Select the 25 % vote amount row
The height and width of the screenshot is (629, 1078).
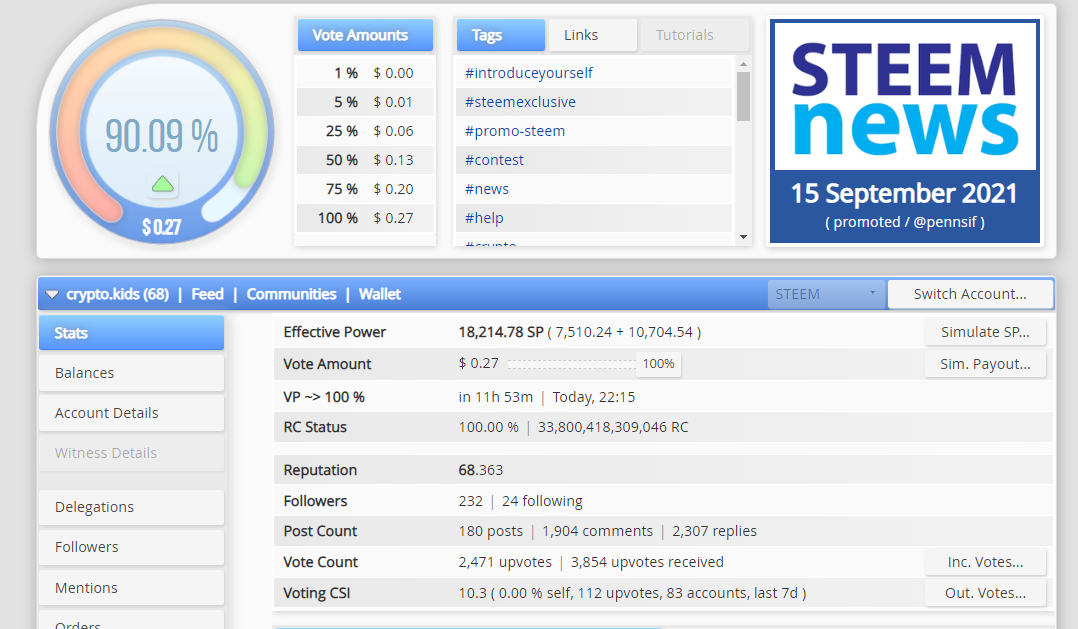coord(365,131)
